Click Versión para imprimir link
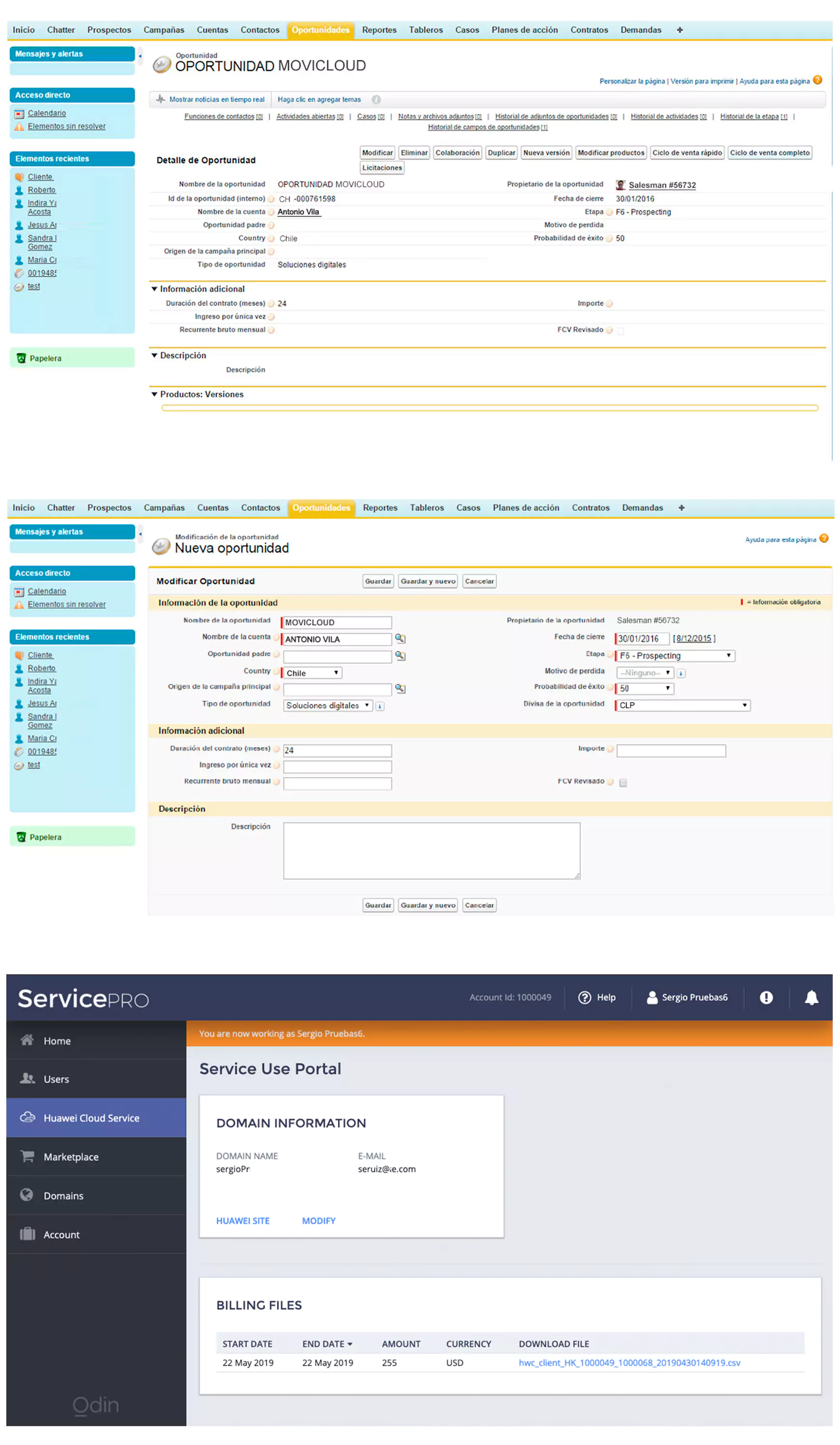The height and width of the screenshot is (1445, 840). (702, 81)
